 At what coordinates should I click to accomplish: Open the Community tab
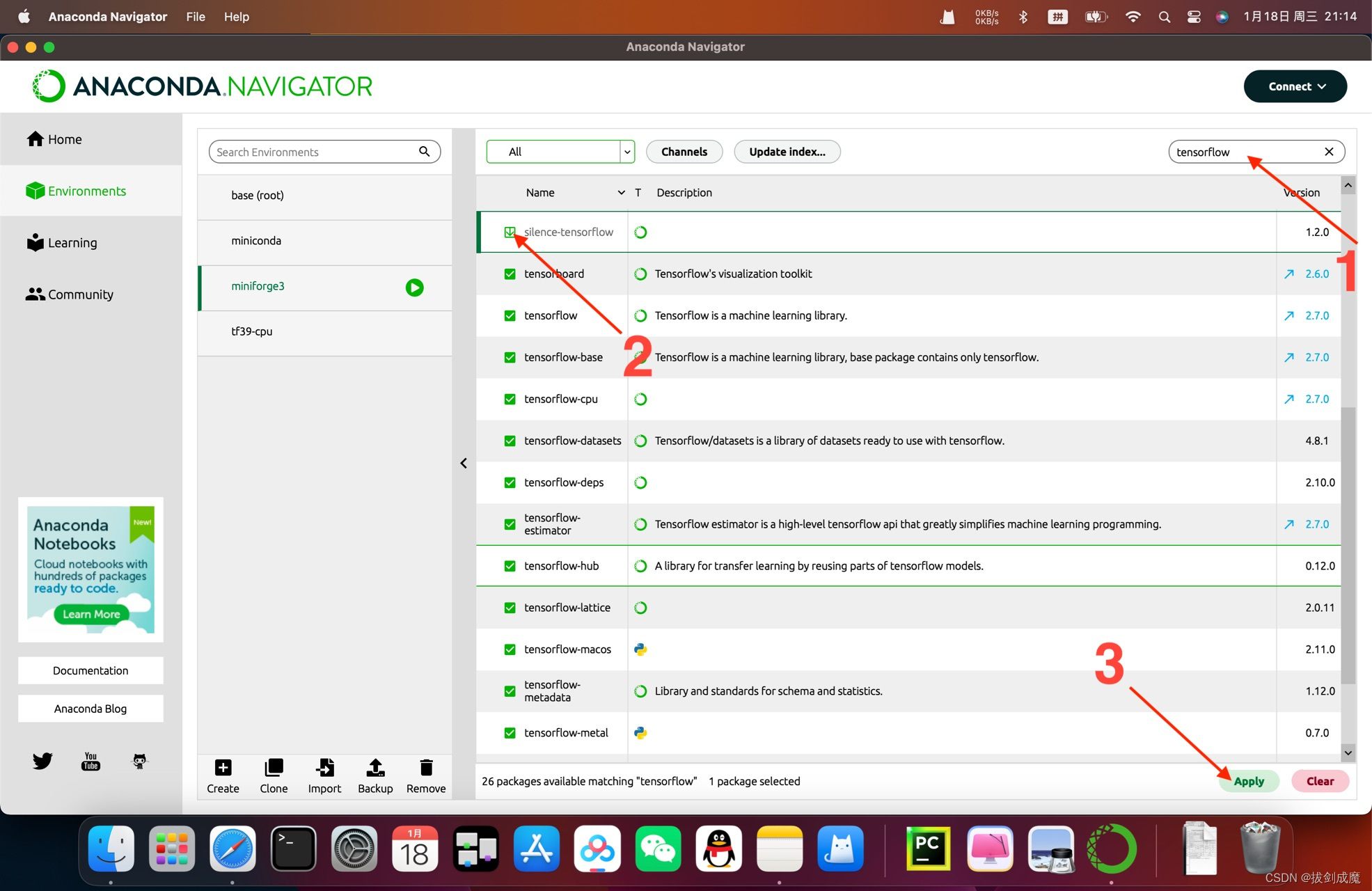pos(91,294)
